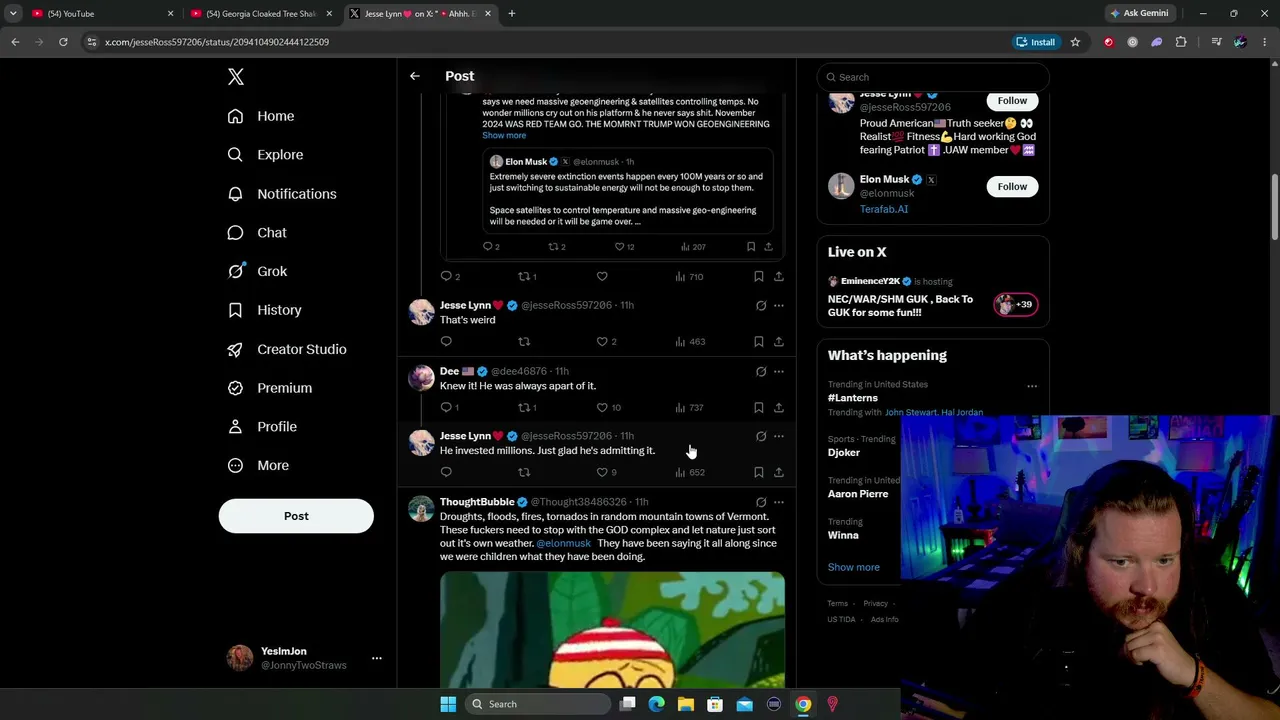The height and width of the screenshot is (720, 1280).
Task: Open Grok in the sidebar
Action: click(257, 271)
